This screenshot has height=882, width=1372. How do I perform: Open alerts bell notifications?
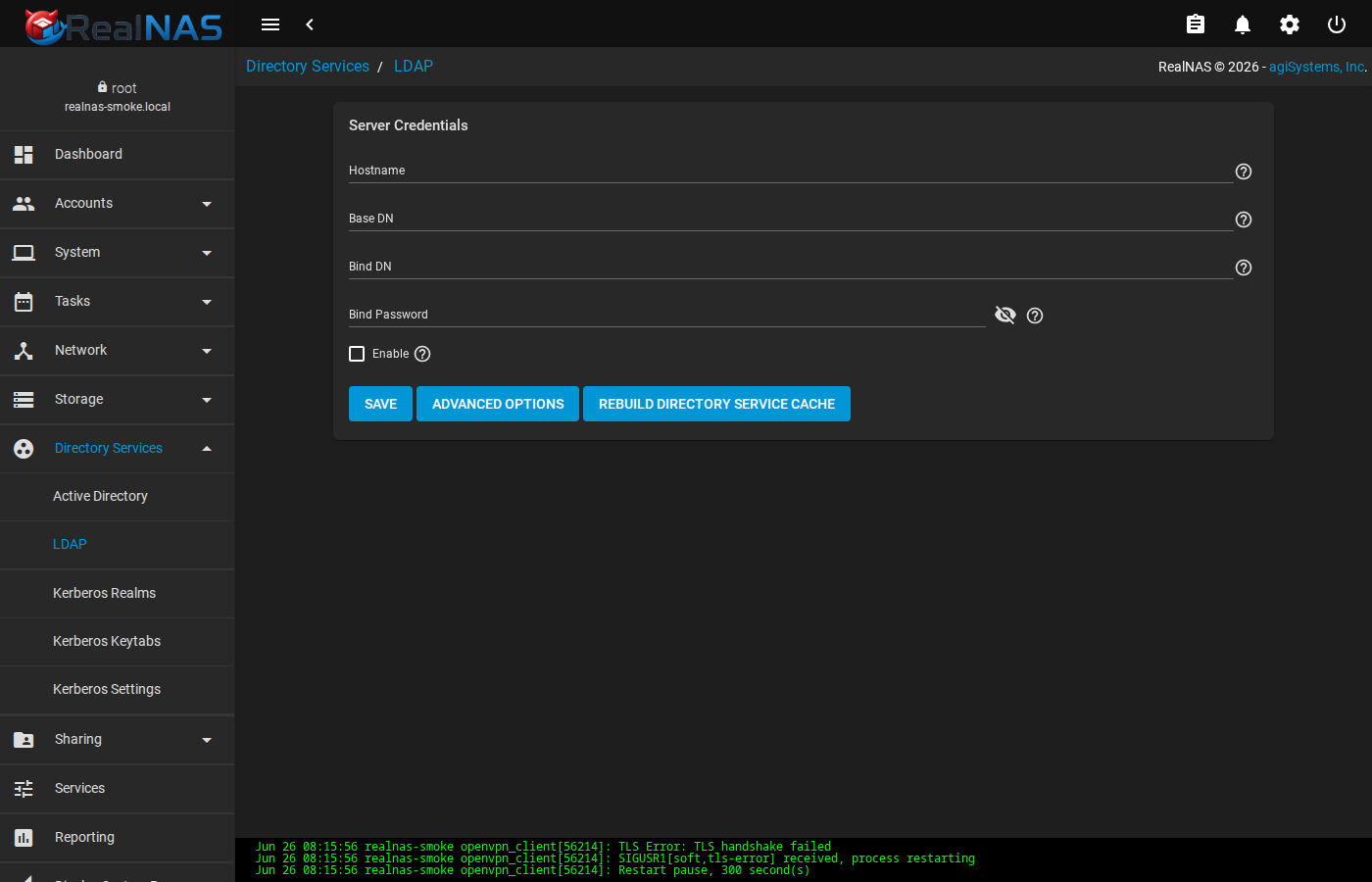(x=1243, y=24)
